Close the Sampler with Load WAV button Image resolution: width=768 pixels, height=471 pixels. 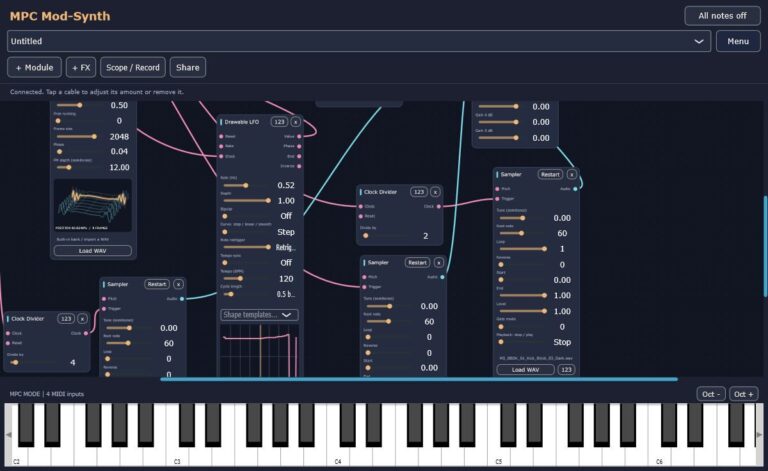pos(572,174)
